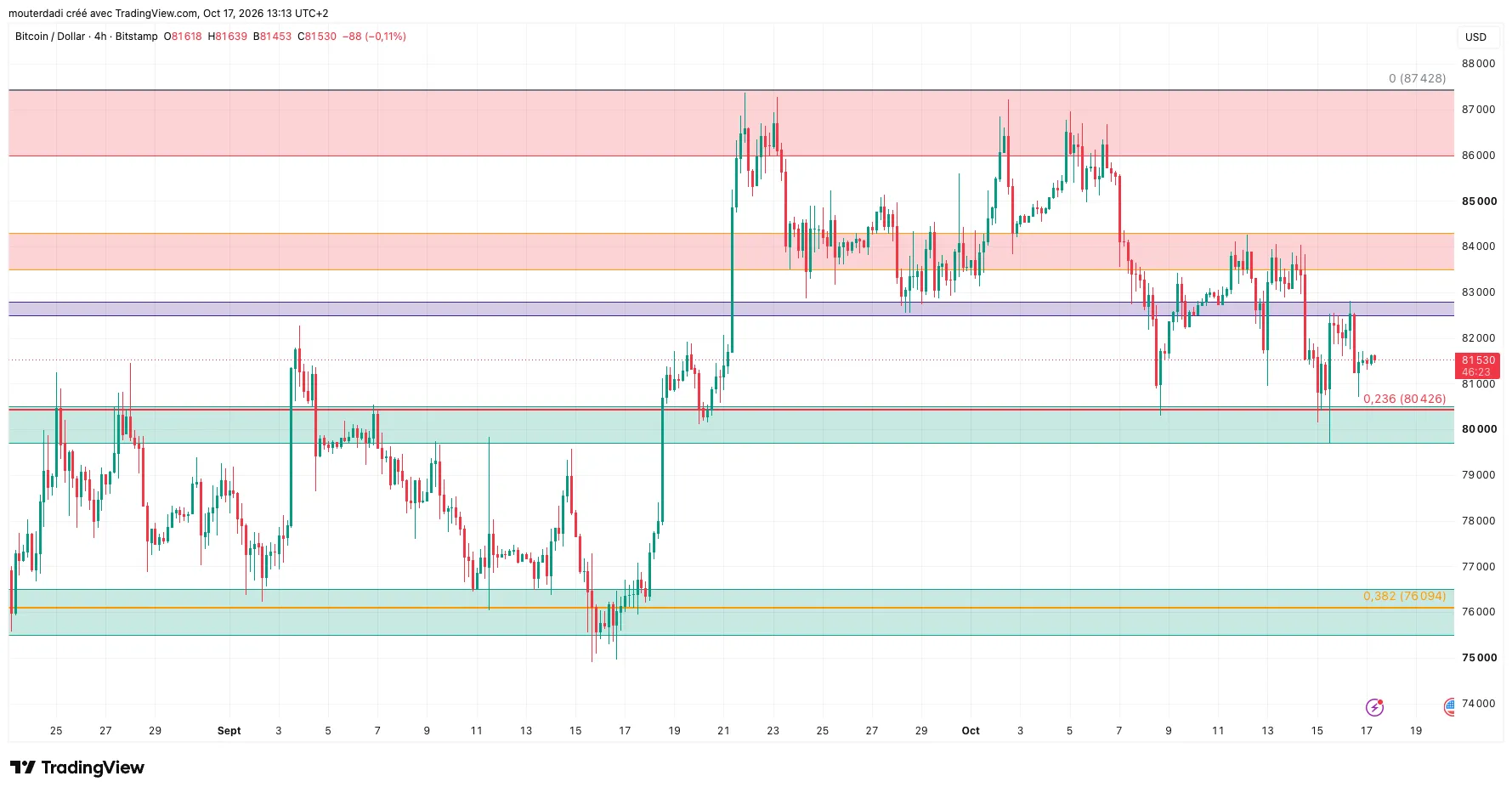
Task: Click the Oct label on the time axis
Action: point(971,731)
